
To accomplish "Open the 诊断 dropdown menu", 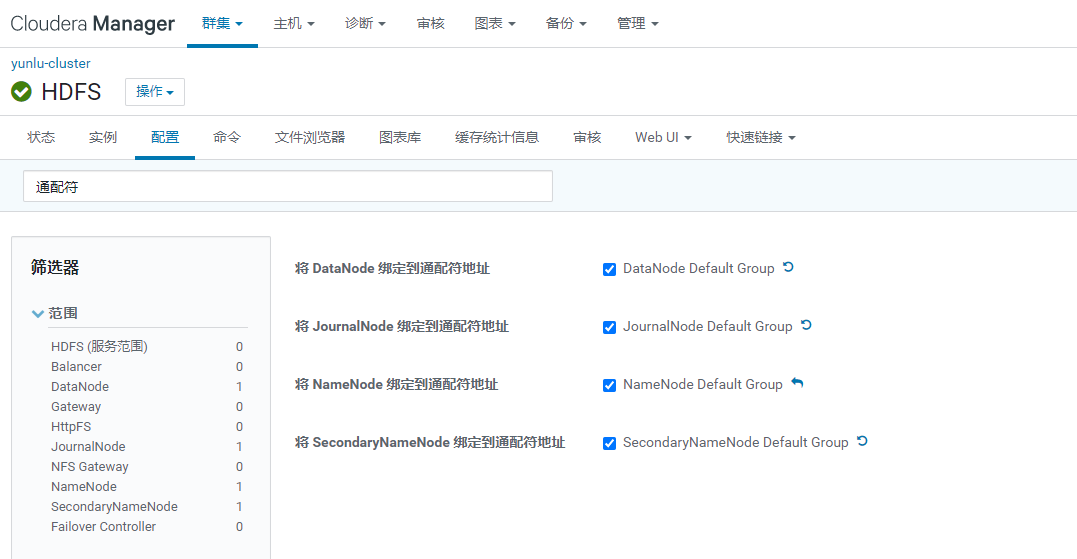I will coord(365,23).
